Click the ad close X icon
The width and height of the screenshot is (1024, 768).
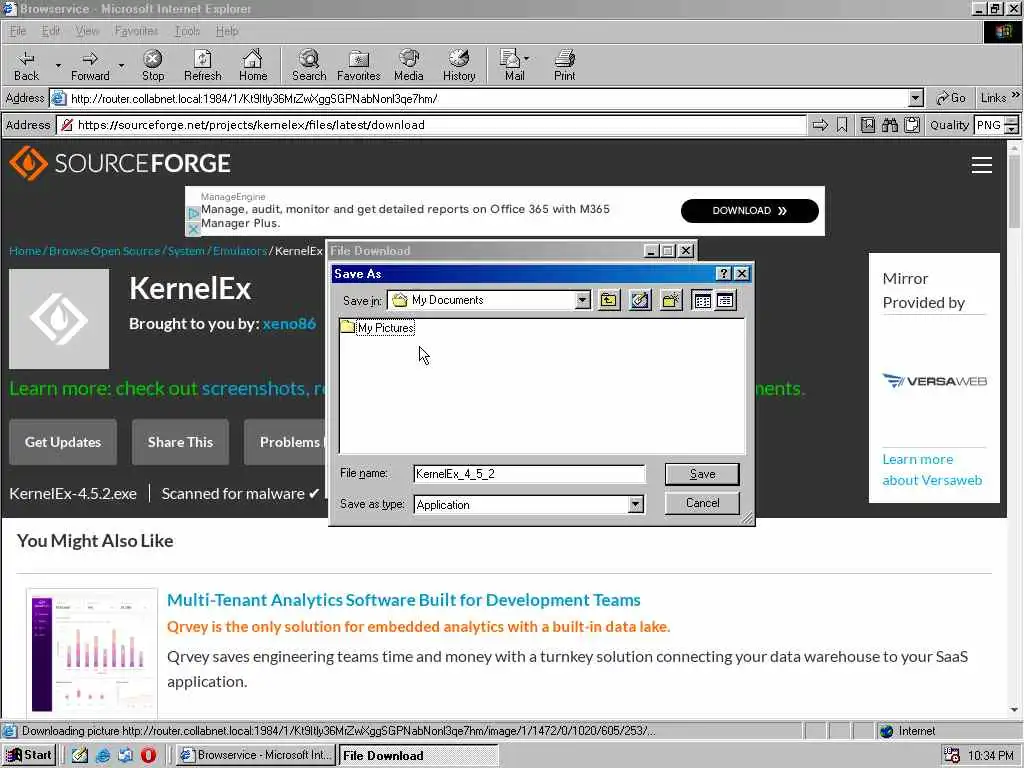point(193,229)
